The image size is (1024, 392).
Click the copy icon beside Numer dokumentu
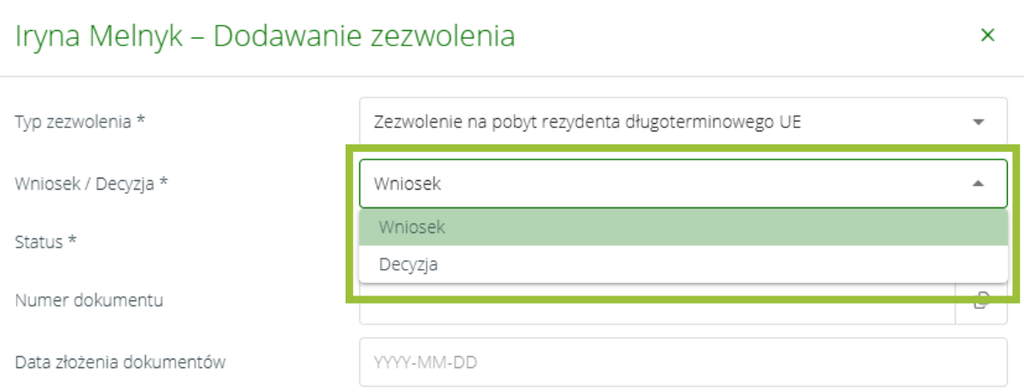[980, 301]
